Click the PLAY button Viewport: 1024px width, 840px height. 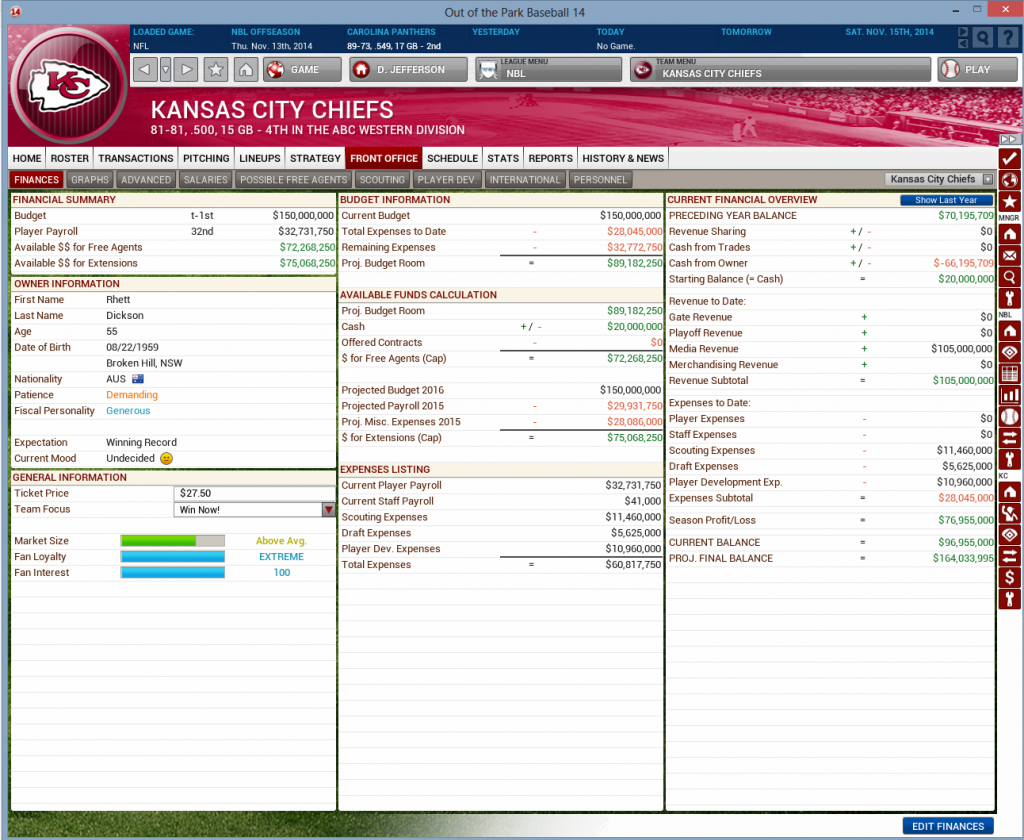978,69
